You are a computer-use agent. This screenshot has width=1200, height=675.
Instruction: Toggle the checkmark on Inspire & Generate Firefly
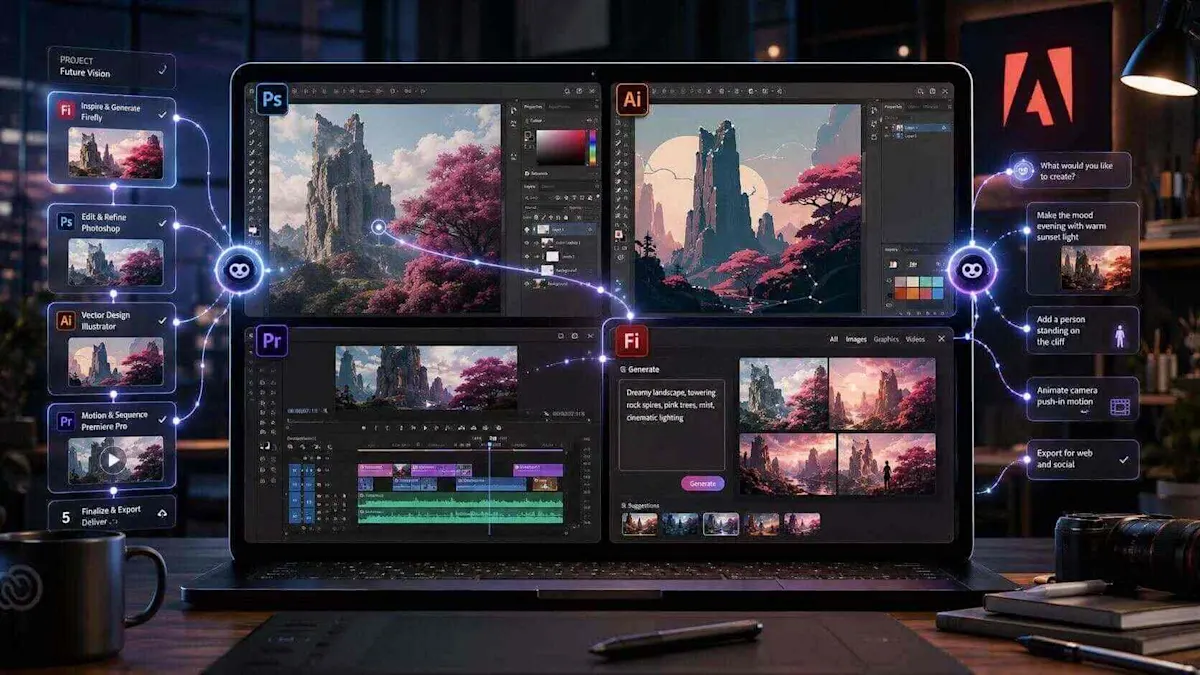pyautogui.click(x=162, y=114)
